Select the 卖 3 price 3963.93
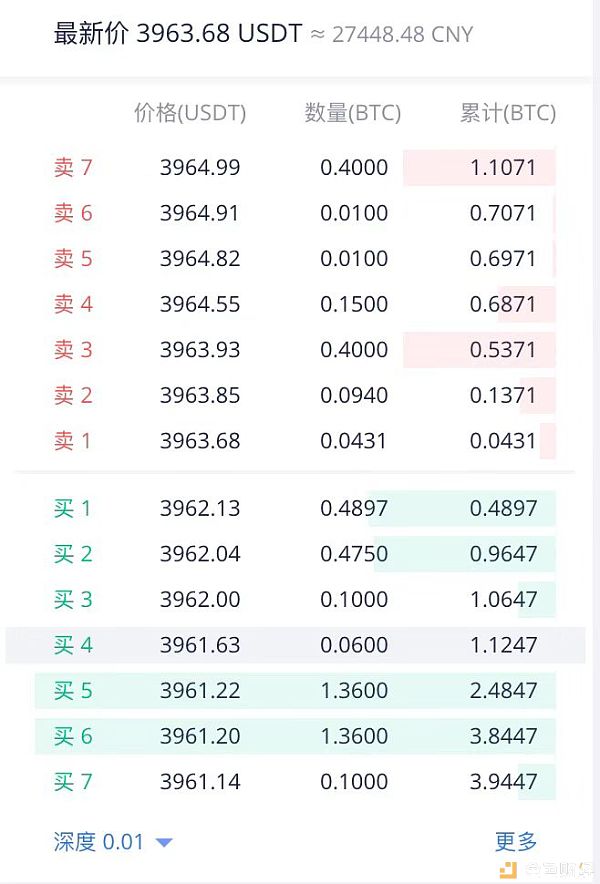The width and height of the screenshot is (600, 884). point(200,350)
